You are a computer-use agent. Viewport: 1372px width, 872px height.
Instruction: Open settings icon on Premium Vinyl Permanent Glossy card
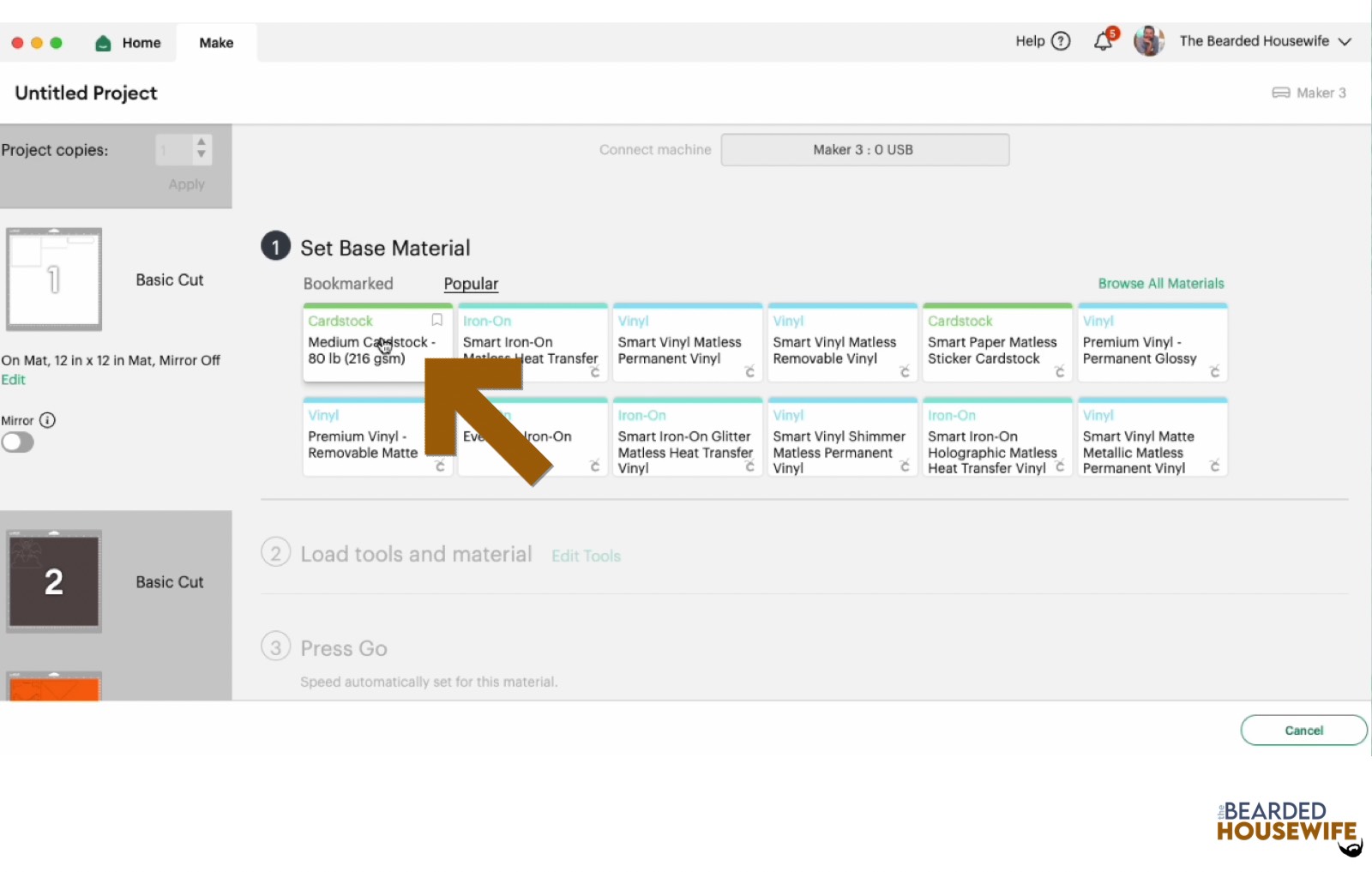point(1216,372)
